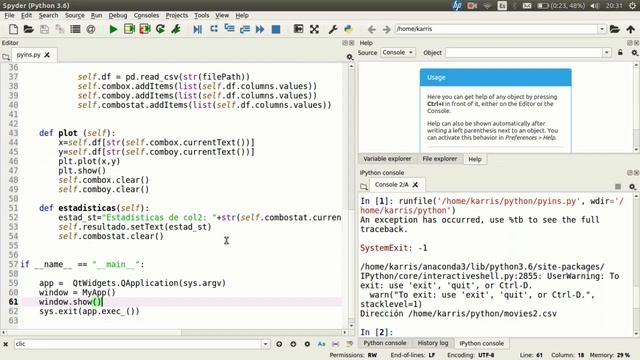
Task: Click the system settings gear in top bar
Action: [x=633, y=5]
